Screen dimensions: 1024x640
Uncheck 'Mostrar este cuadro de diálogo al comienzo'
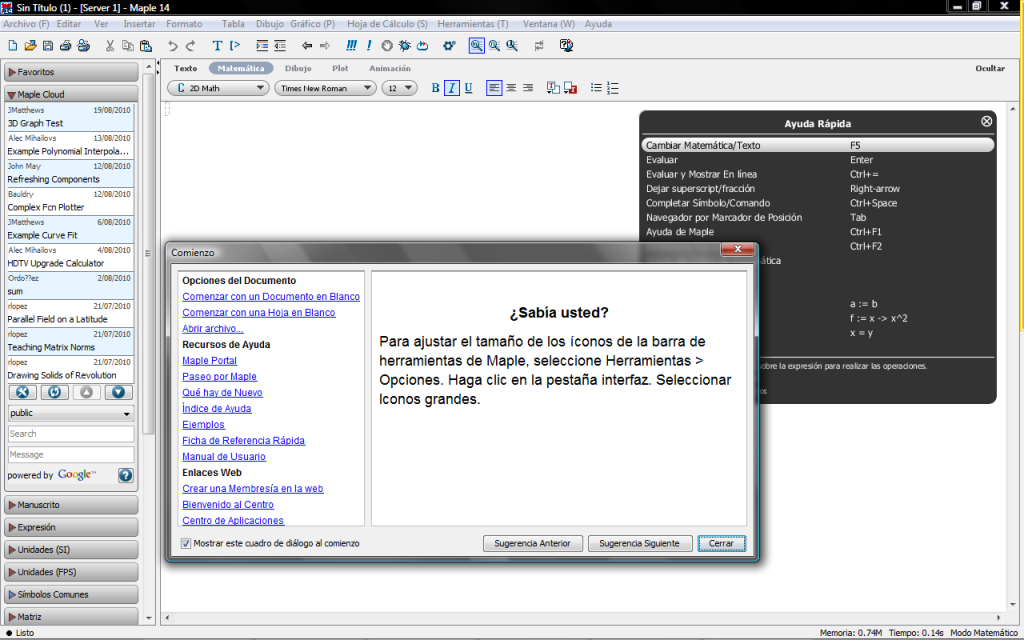[x=186, y=543]
